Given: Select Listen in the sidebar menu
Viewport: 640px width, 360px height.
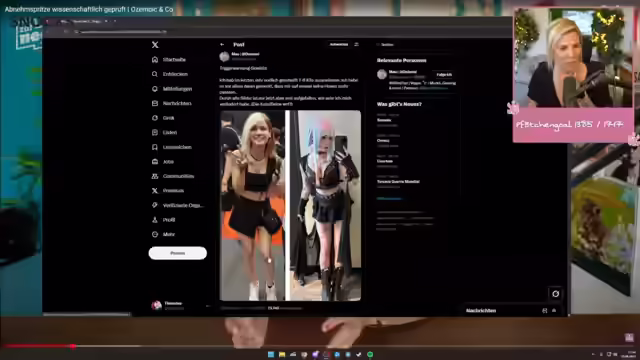Looking at the screenshot, I should point(164,132).
